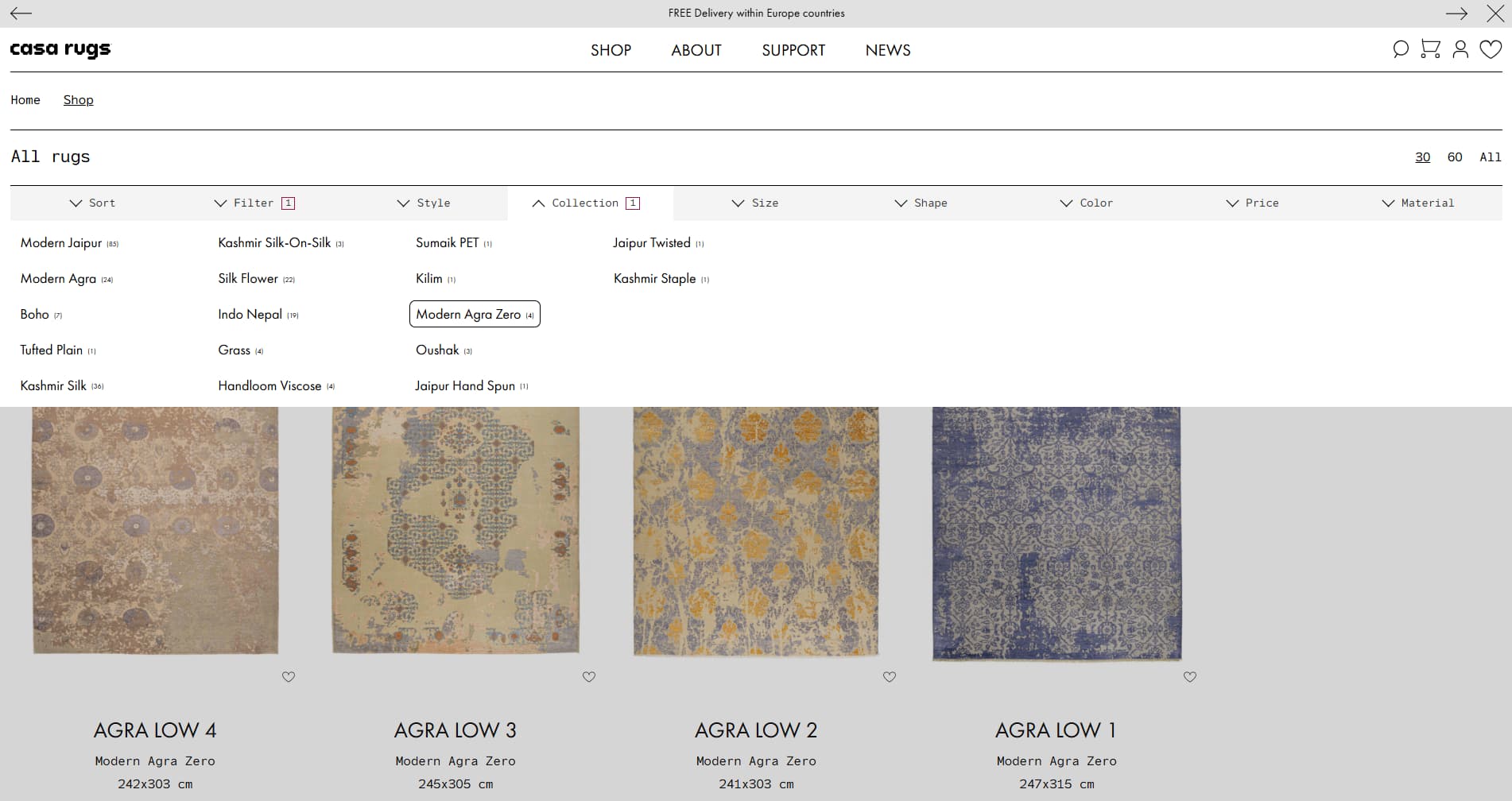Screen dimensions: 1512x801
Task: Expand the Price range filter
Action: pos(1253,203)
